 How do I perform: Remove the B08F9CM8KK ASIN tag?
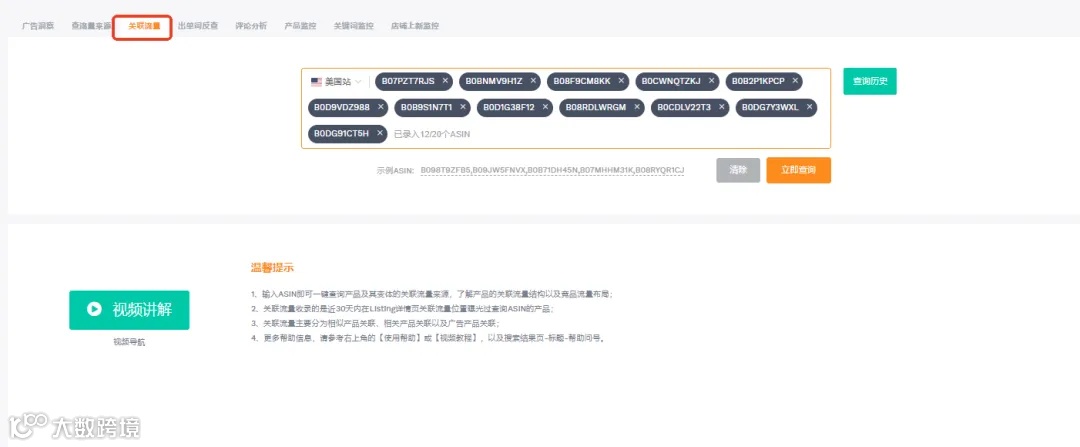click(621, 81)
